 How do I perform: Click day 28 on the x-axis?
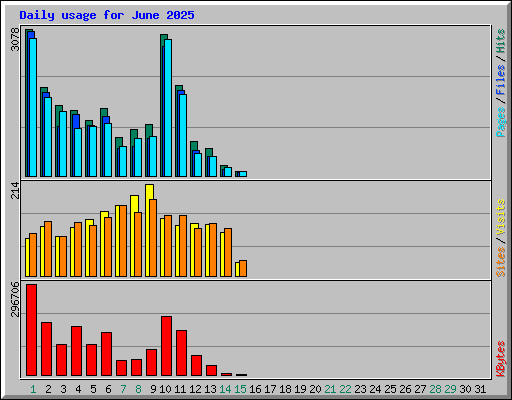[435, 389]
